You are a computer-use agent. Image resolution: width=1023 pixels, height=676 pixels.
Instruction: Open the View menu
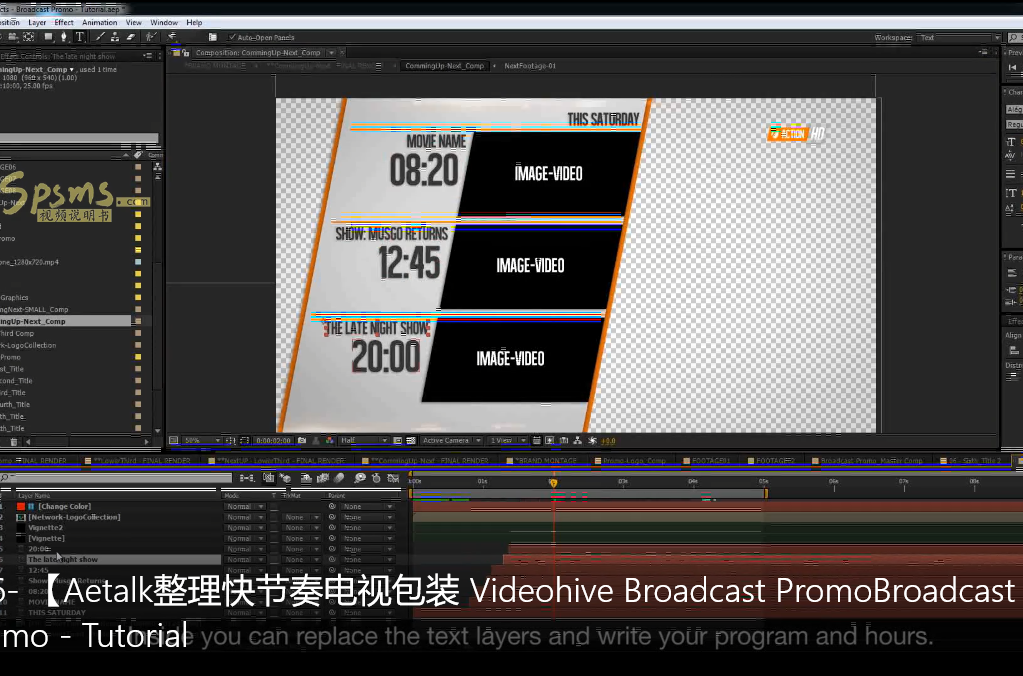pyautogui.click(x=134, y=22)
